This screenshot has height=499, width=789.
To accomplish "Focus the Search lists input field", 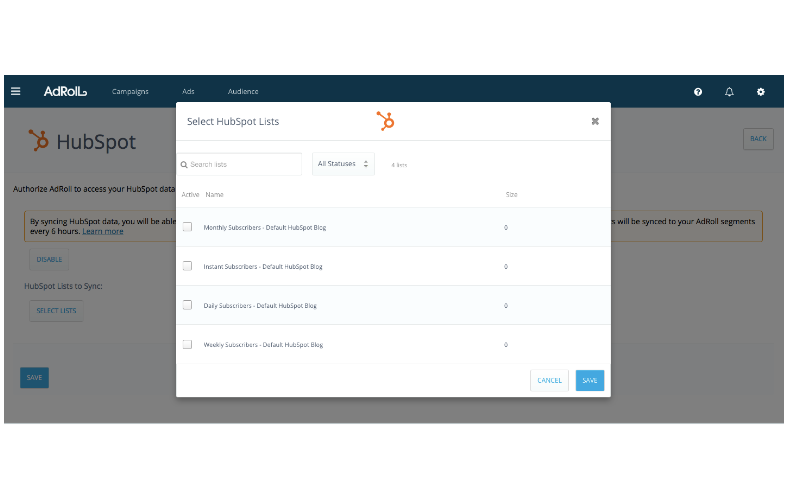I will (x=240, y=164).
